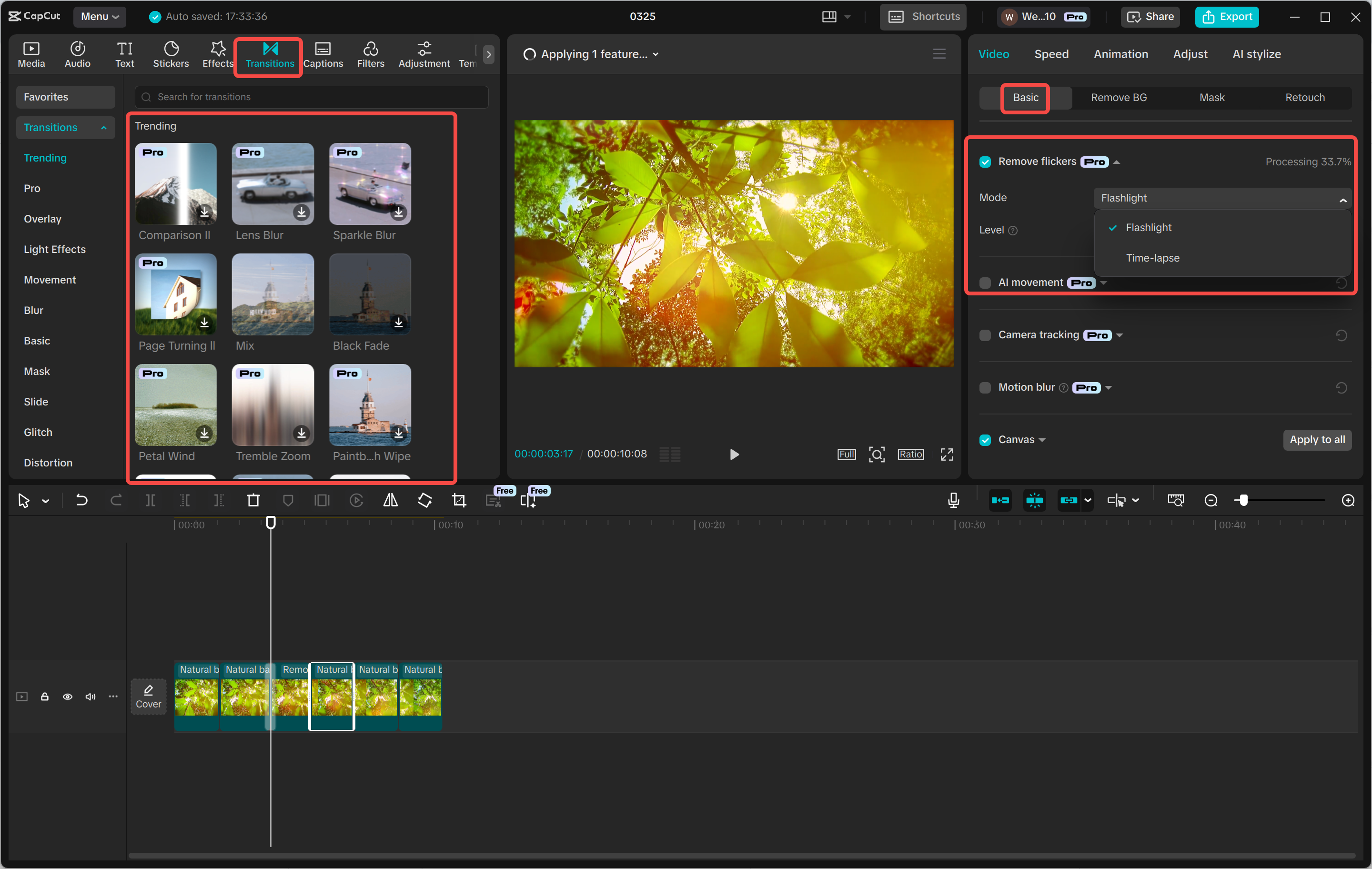Open the Effects panel
Screen dimensions: 1372x869
click(218, 55)
